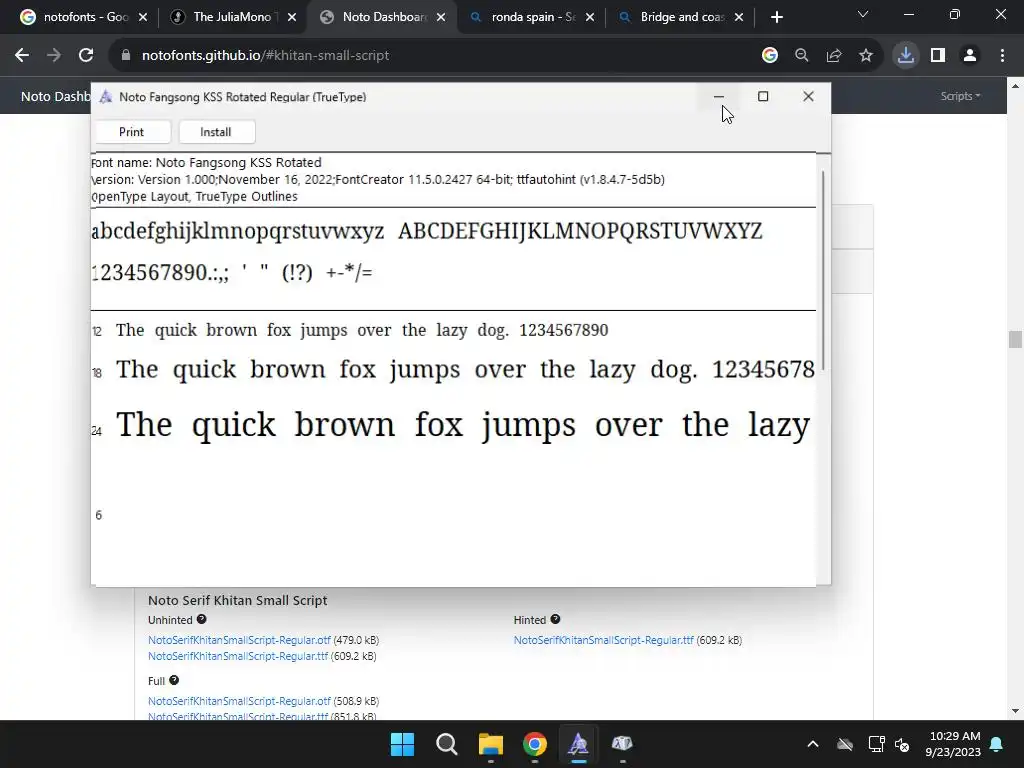Close the notofonts Google tab
The image size is (1024, 768).
[x=143, y=17]
